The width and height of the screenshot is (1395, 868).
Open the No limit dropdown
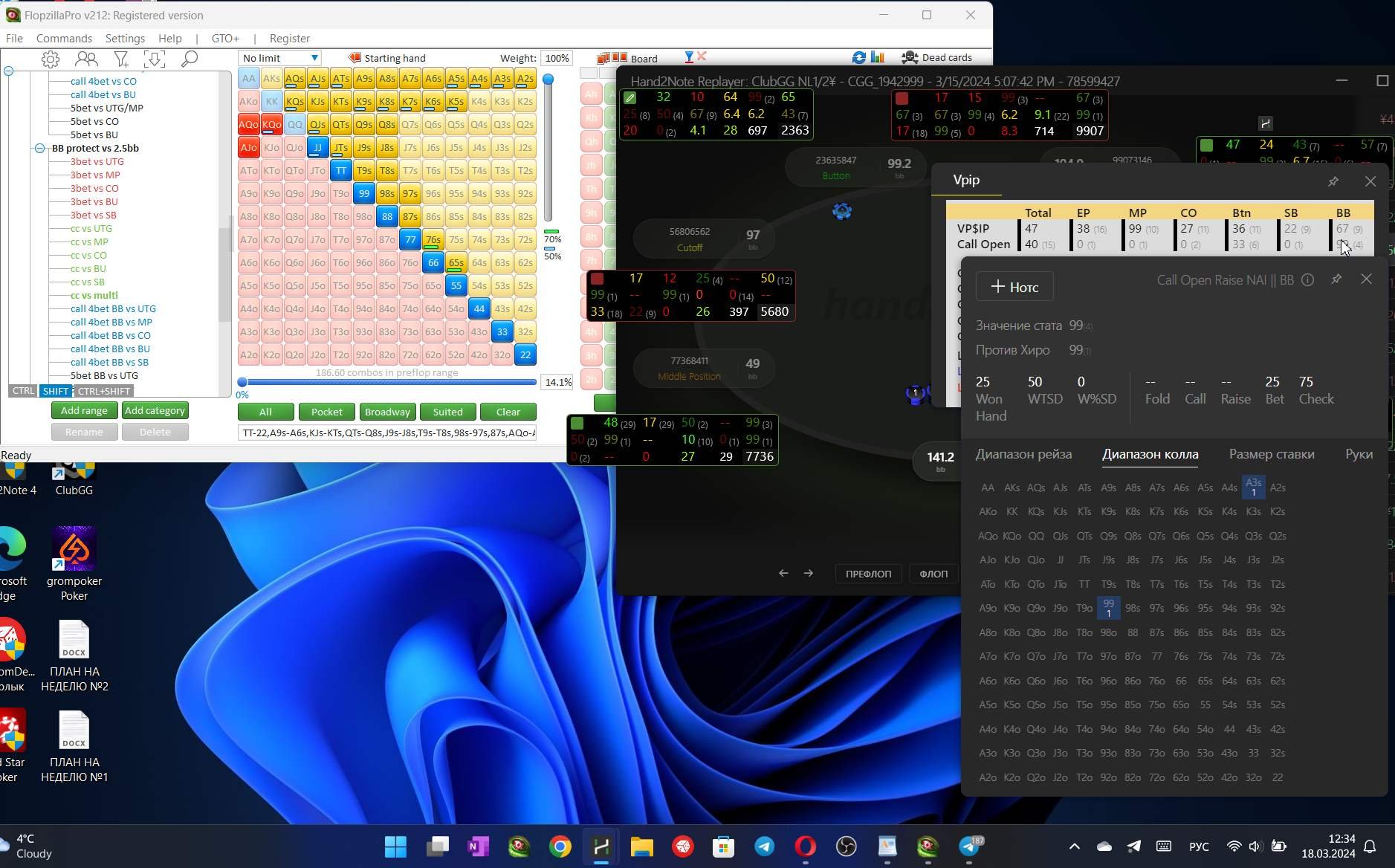click(279, 58)
